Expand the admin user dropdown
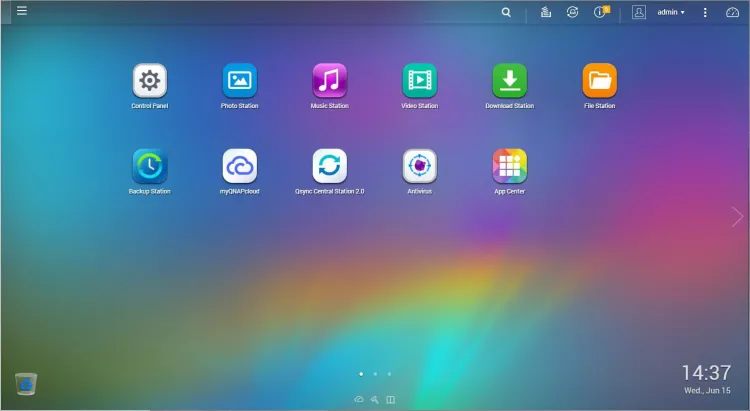The width and height of the screenshot is (750, 411). [670, 13]
